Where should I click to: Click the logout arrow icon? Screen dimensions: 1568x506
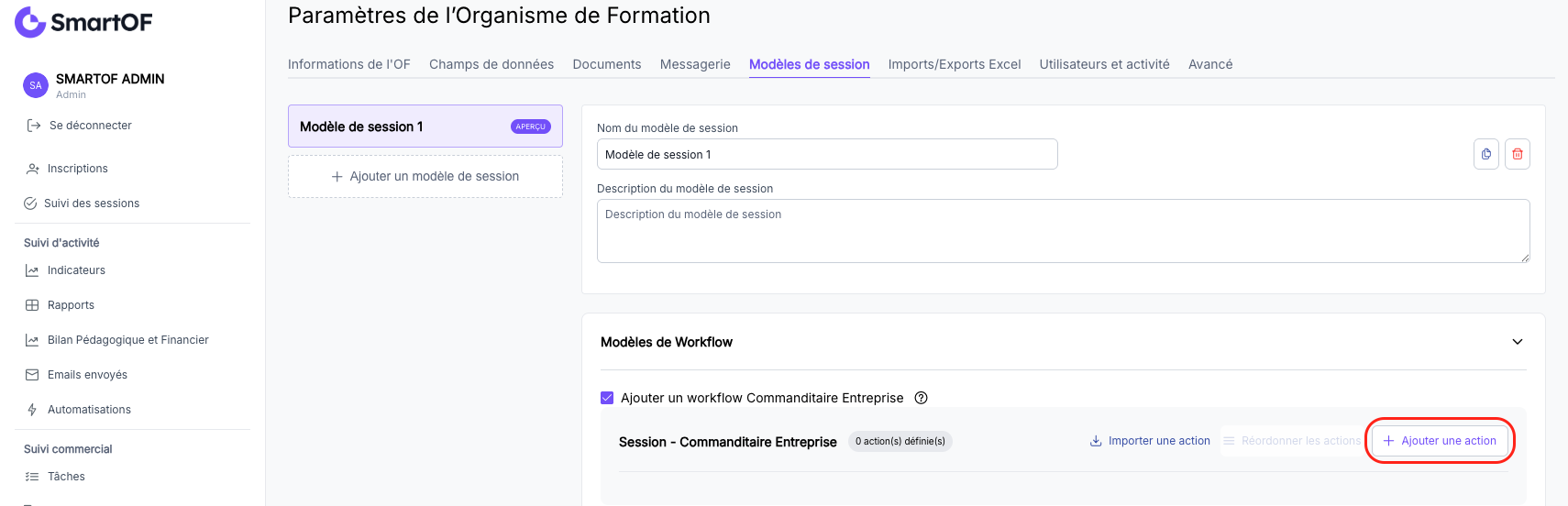tap(34, 126)
